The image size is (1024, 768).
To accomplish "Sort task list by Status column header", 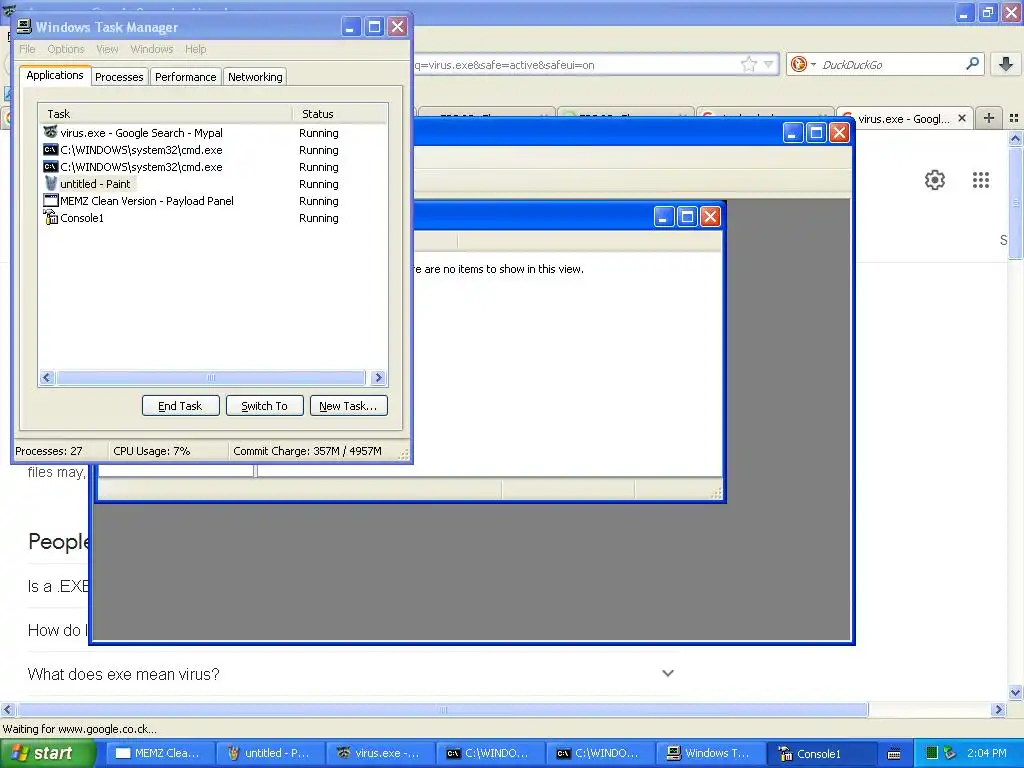I will (x=340, y=114).
